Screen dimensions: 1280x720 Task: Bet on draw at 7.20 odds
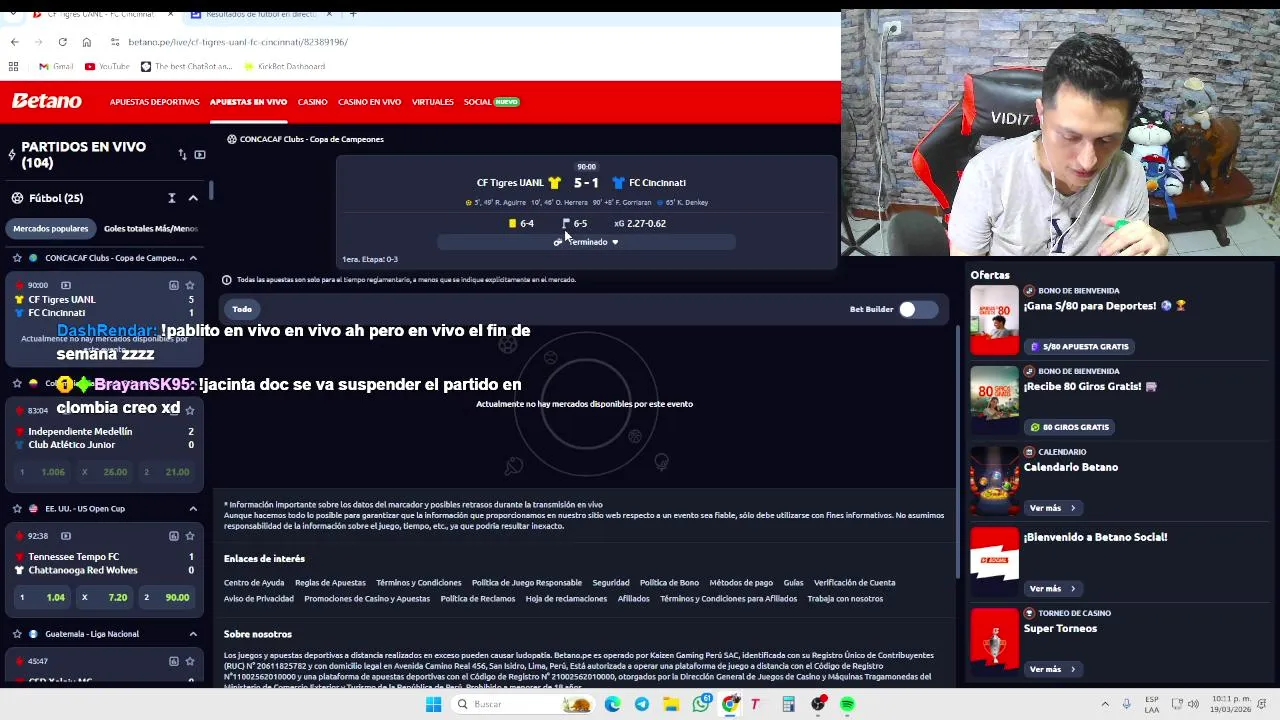[105, 597]
